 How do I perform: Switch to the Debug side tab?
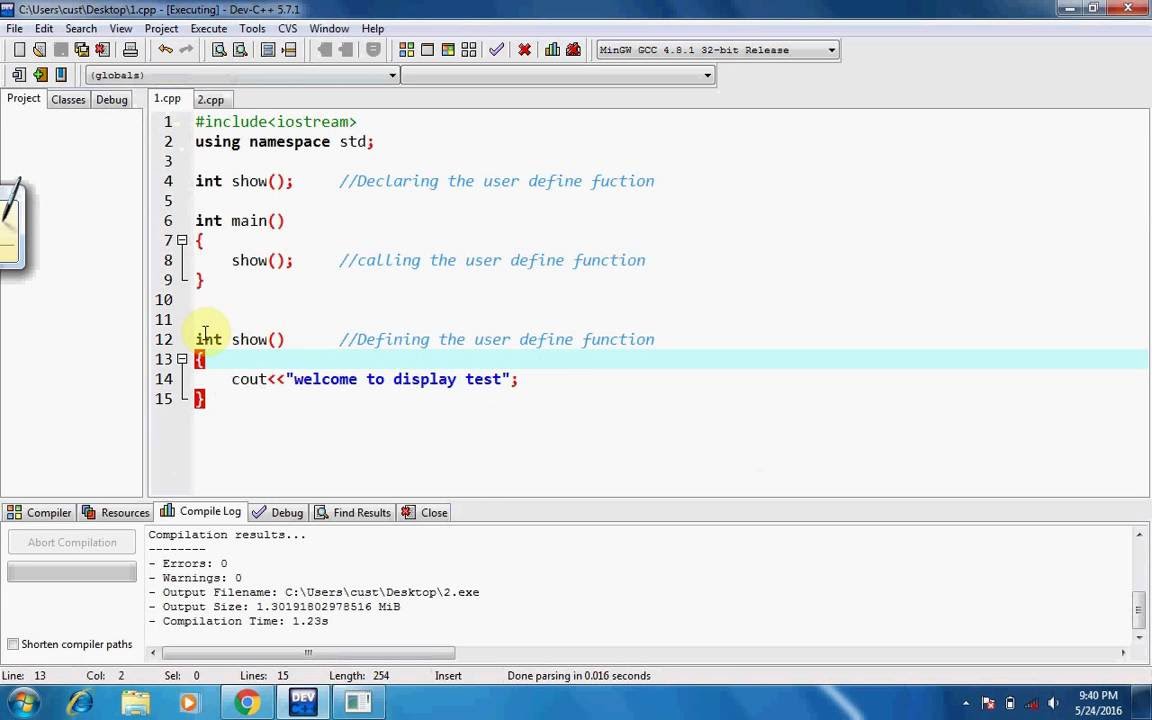(x=112, y=100)
